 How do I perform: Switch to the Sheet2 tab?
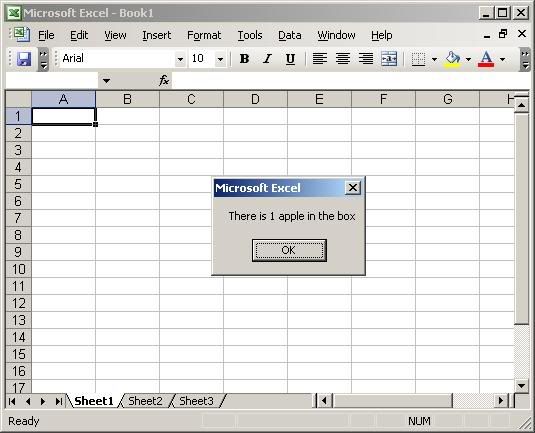click(145, 401)
